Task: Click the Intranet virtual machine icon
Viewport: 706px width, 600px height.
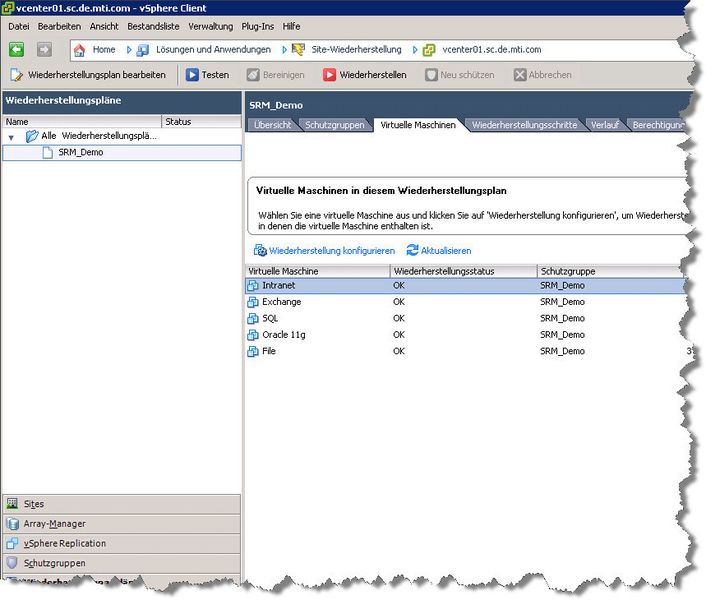Action: pyautogui.click(x=253, y=285)
